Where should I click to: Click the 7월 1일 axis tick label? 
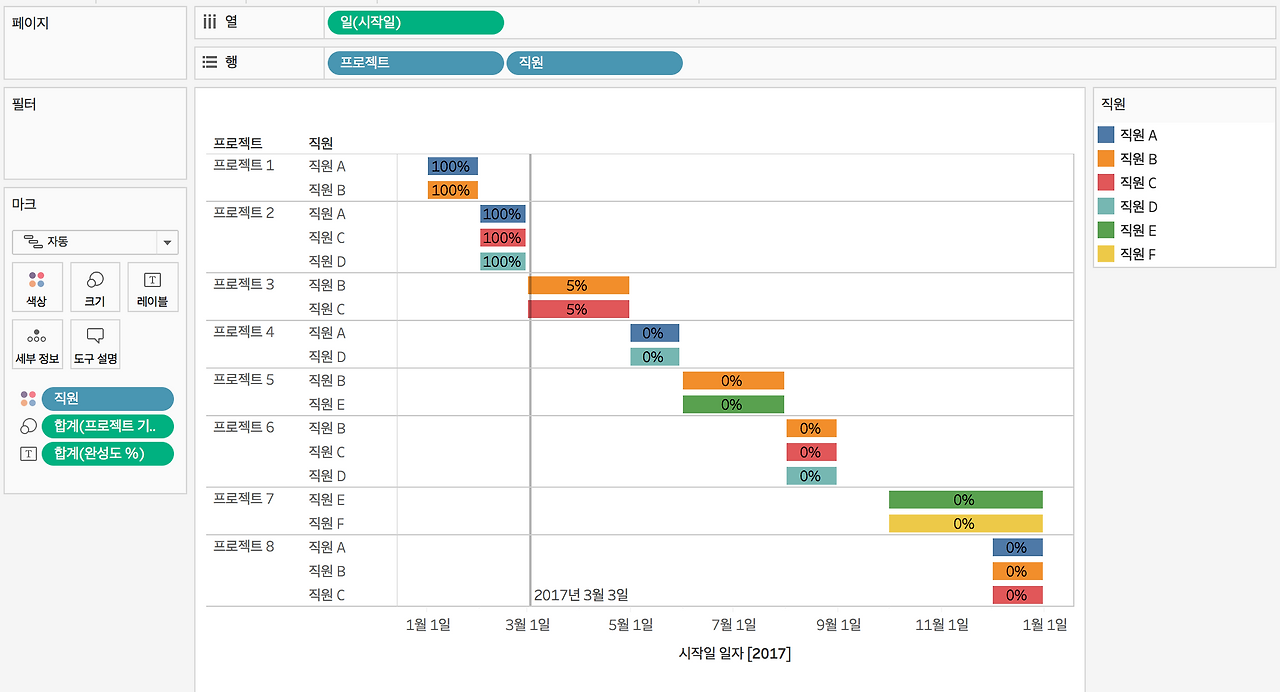(733, 625)
